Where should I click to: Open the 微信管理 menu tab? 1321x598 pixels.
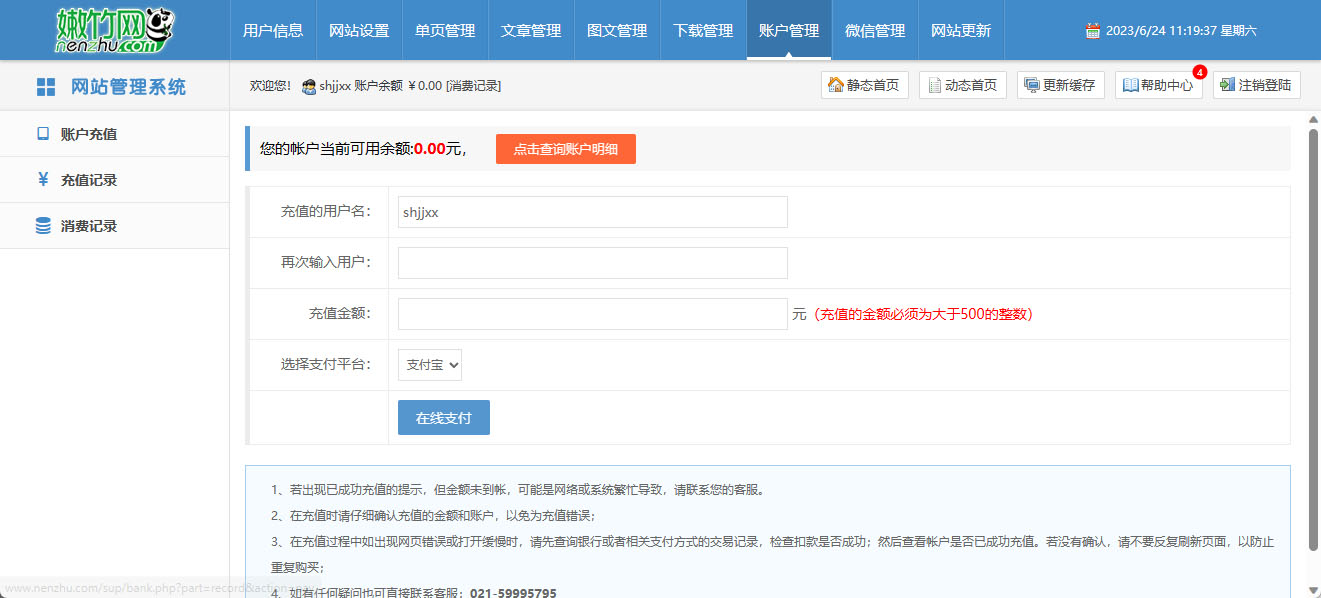(875, 31)
